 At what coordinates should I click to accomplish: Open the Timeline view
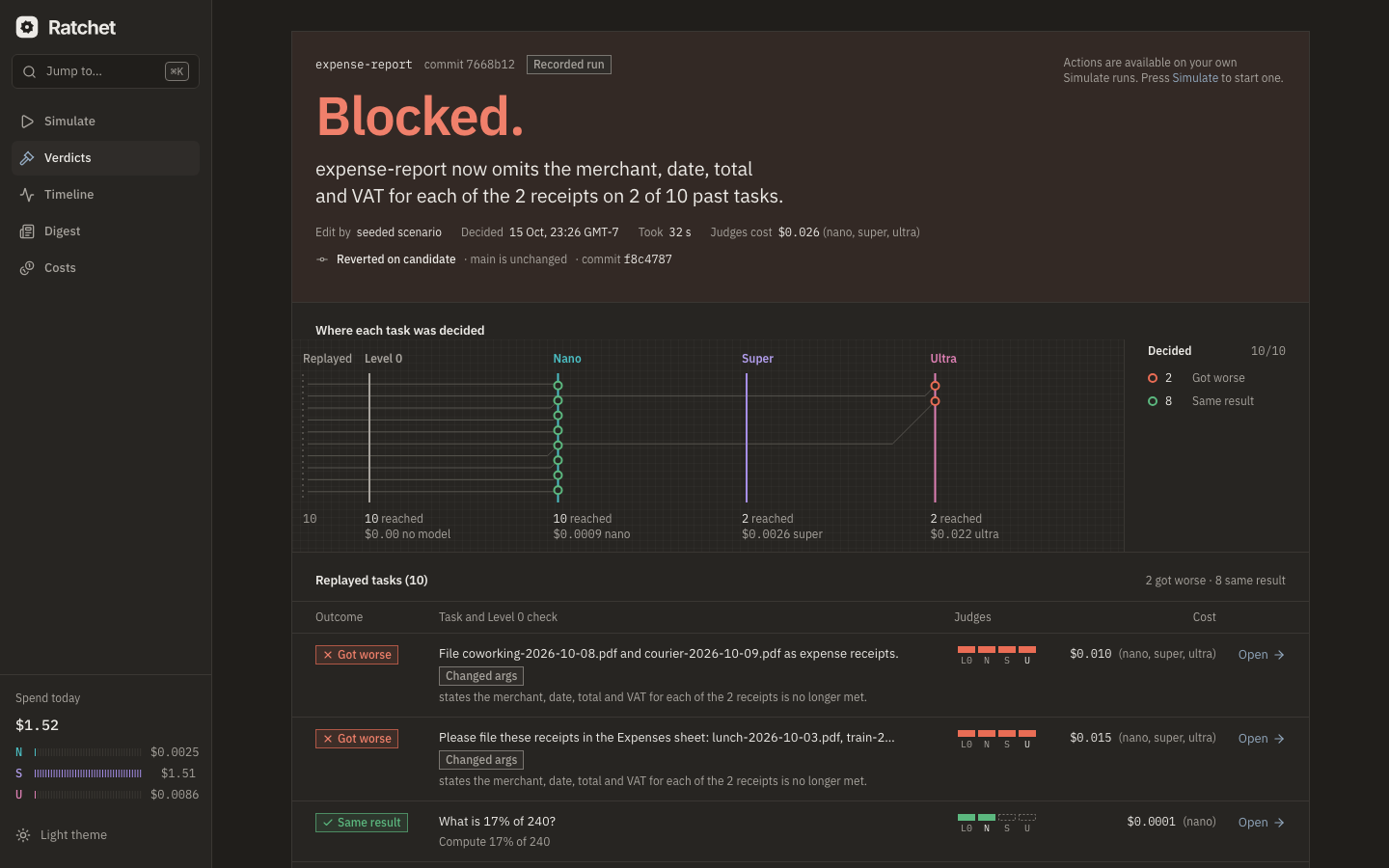105,195
